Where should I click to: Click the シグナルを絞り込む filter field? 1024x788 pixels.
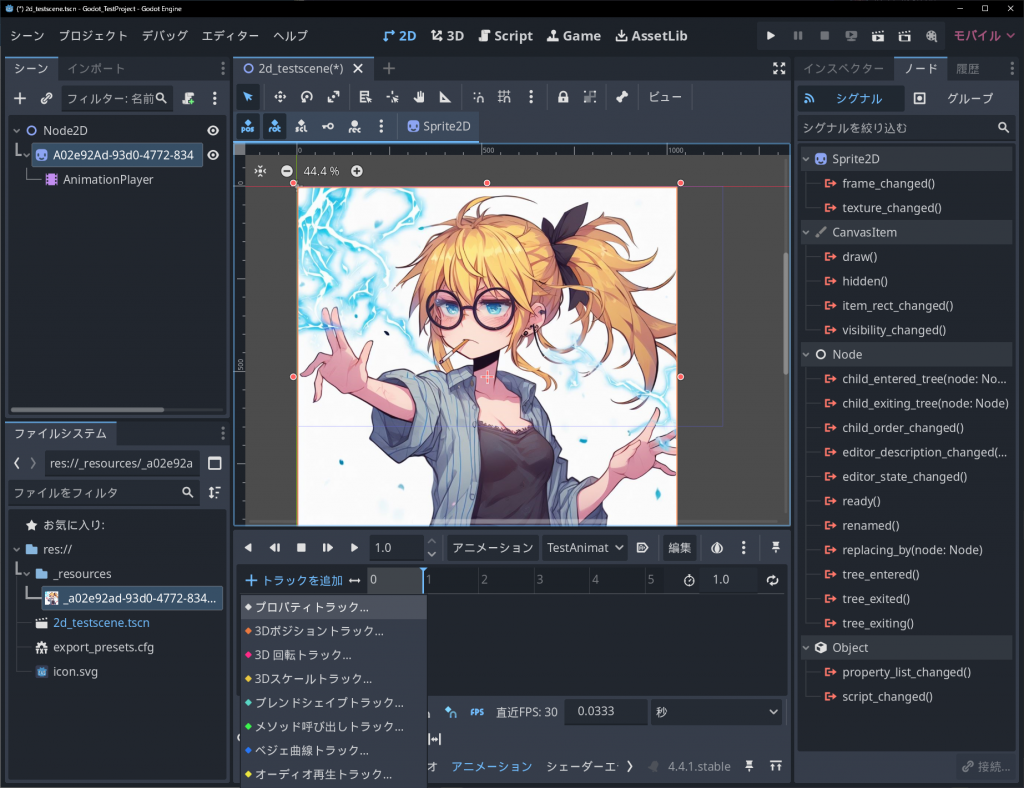[895, 128]
